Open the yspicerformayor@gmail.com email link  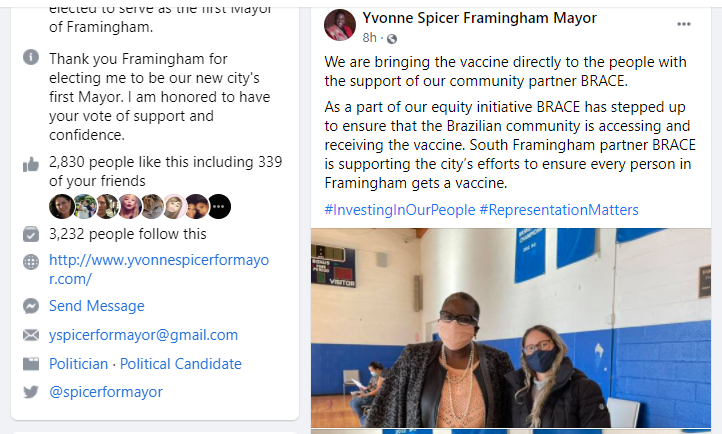[x=143, y=335]
